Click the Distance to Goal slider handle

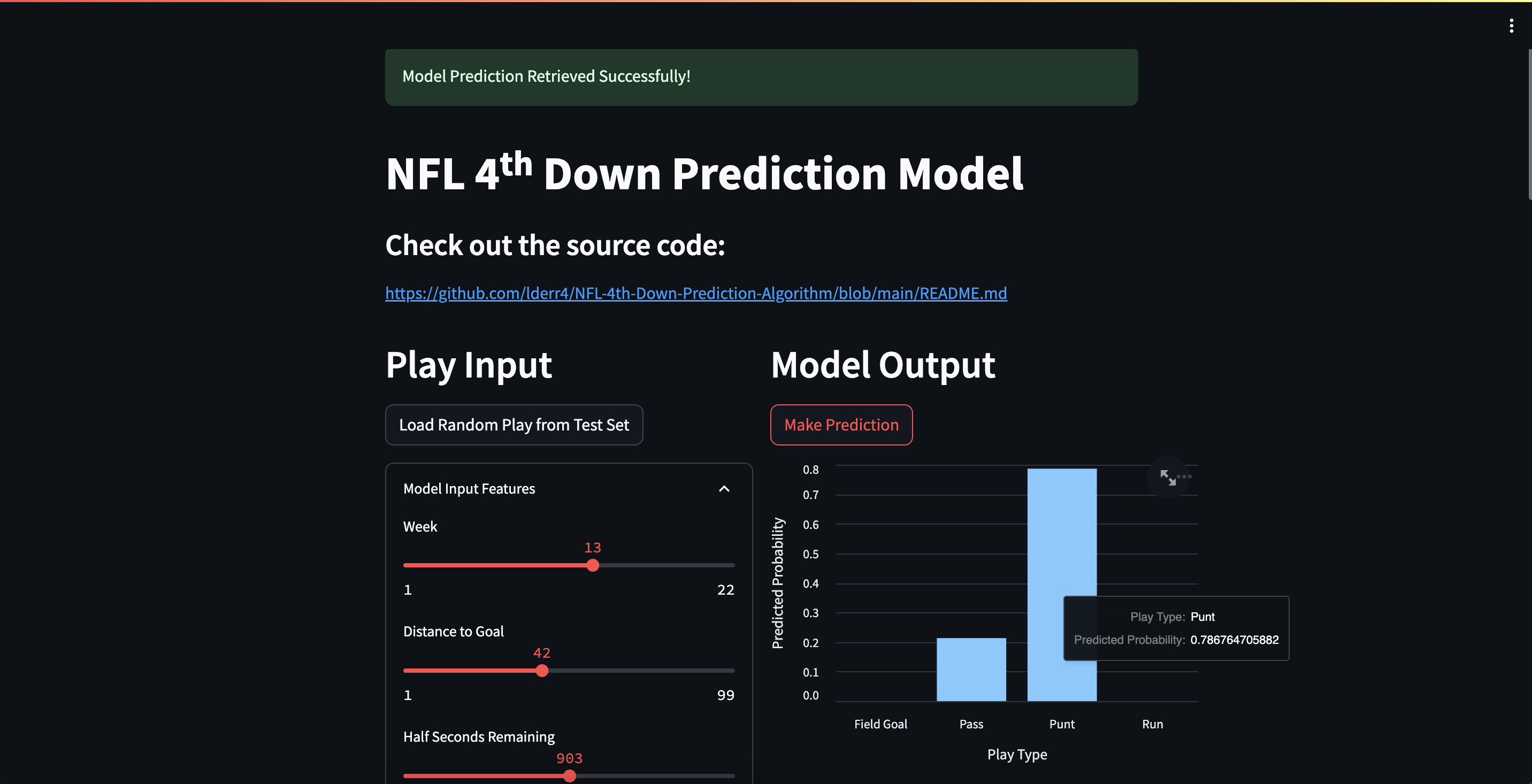point(542,671)
